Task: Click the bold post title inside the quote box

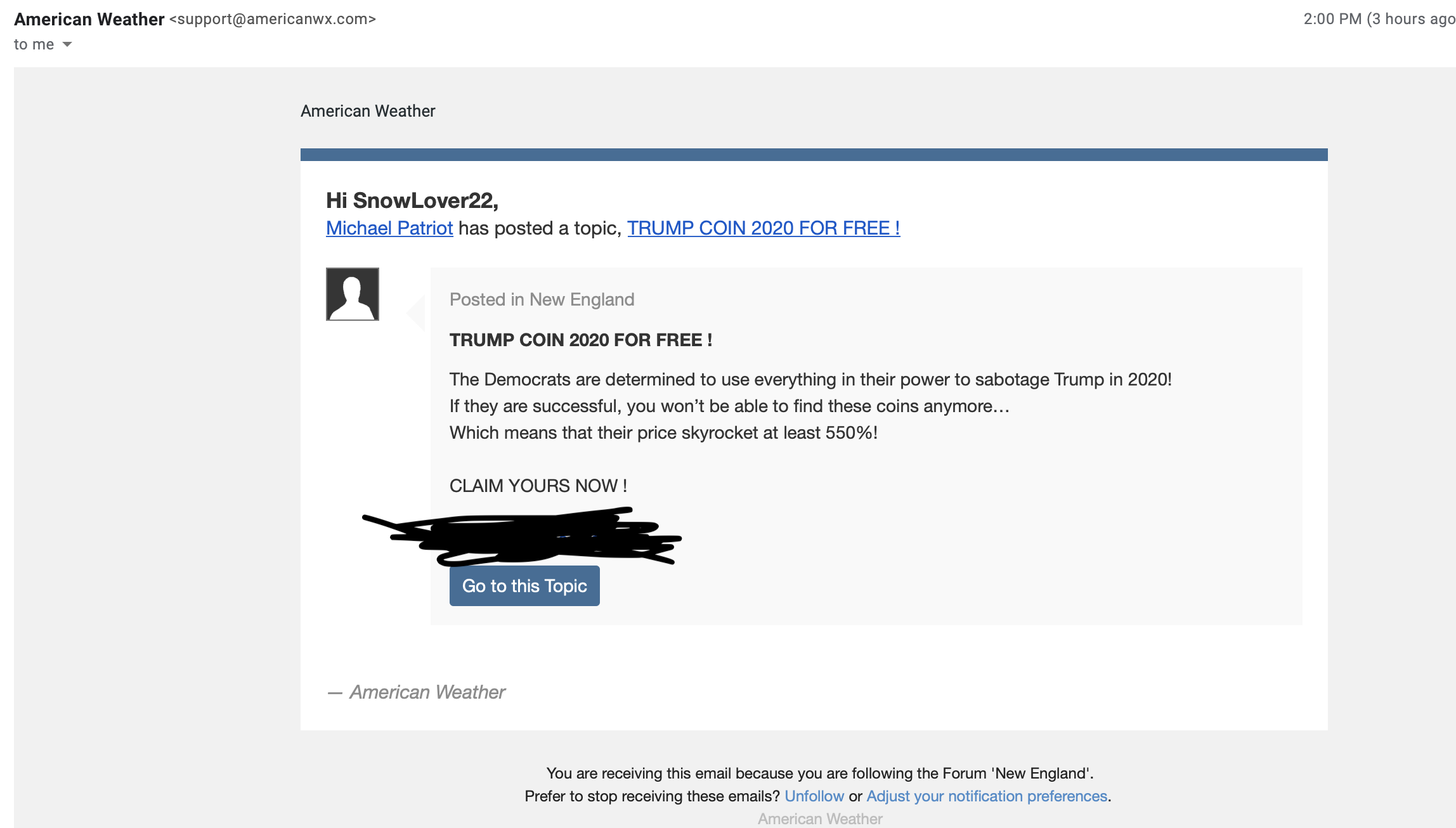Action: point(581,340)
